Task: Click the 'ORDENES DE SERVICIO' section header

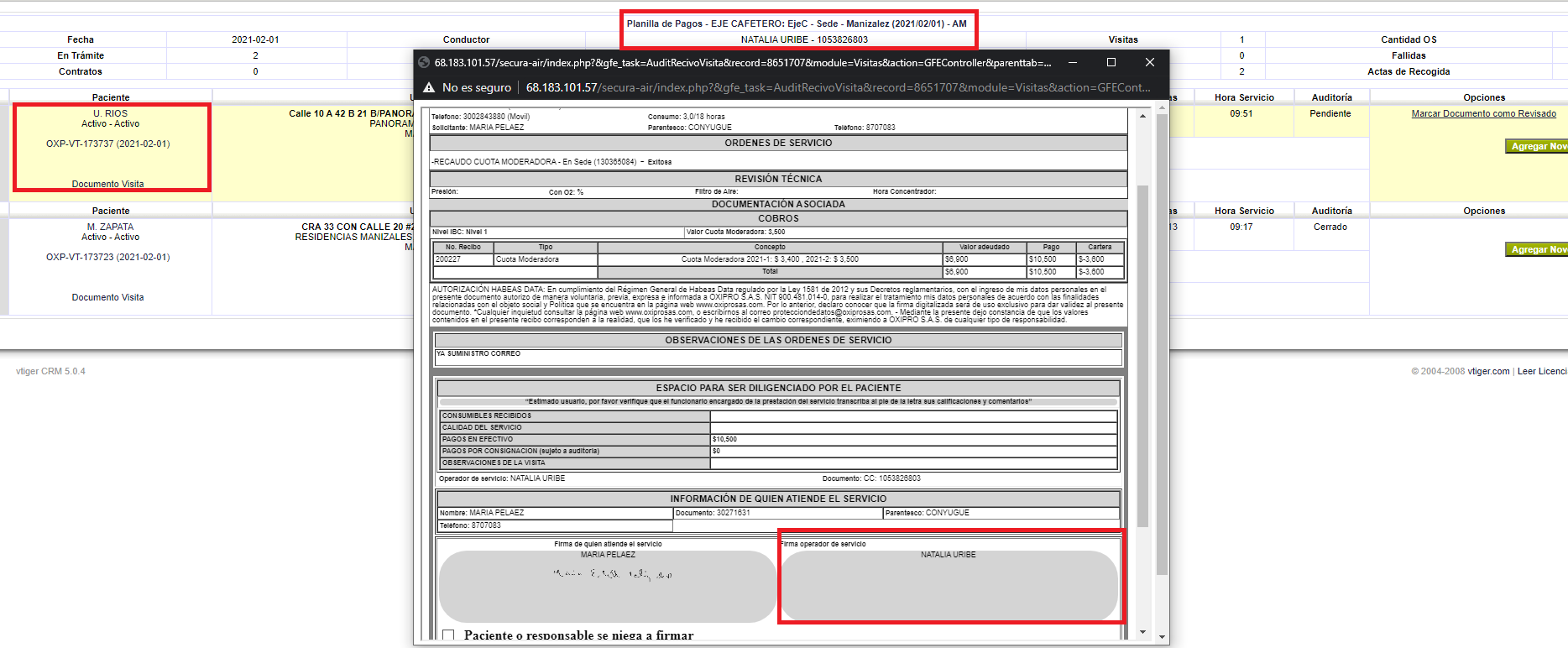Action: pos(778,143)
